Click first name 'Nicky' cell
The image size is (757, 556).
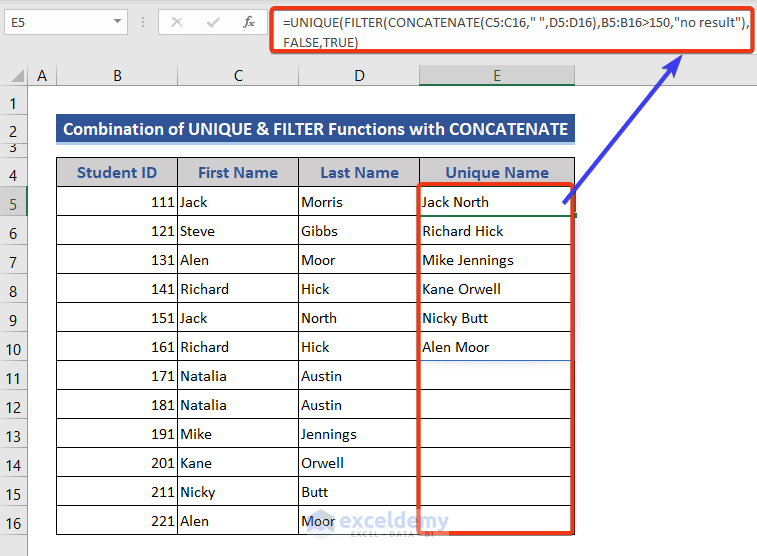[238, 491]
